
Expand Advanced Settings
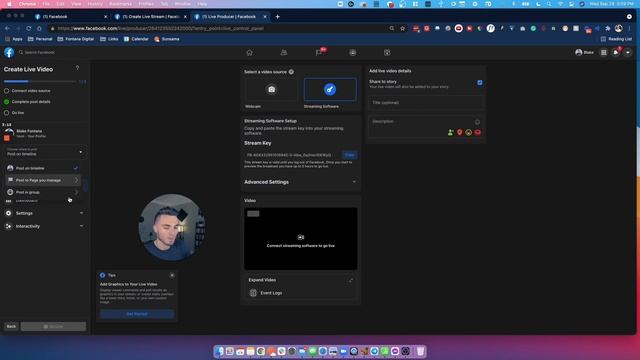(300, 182)
